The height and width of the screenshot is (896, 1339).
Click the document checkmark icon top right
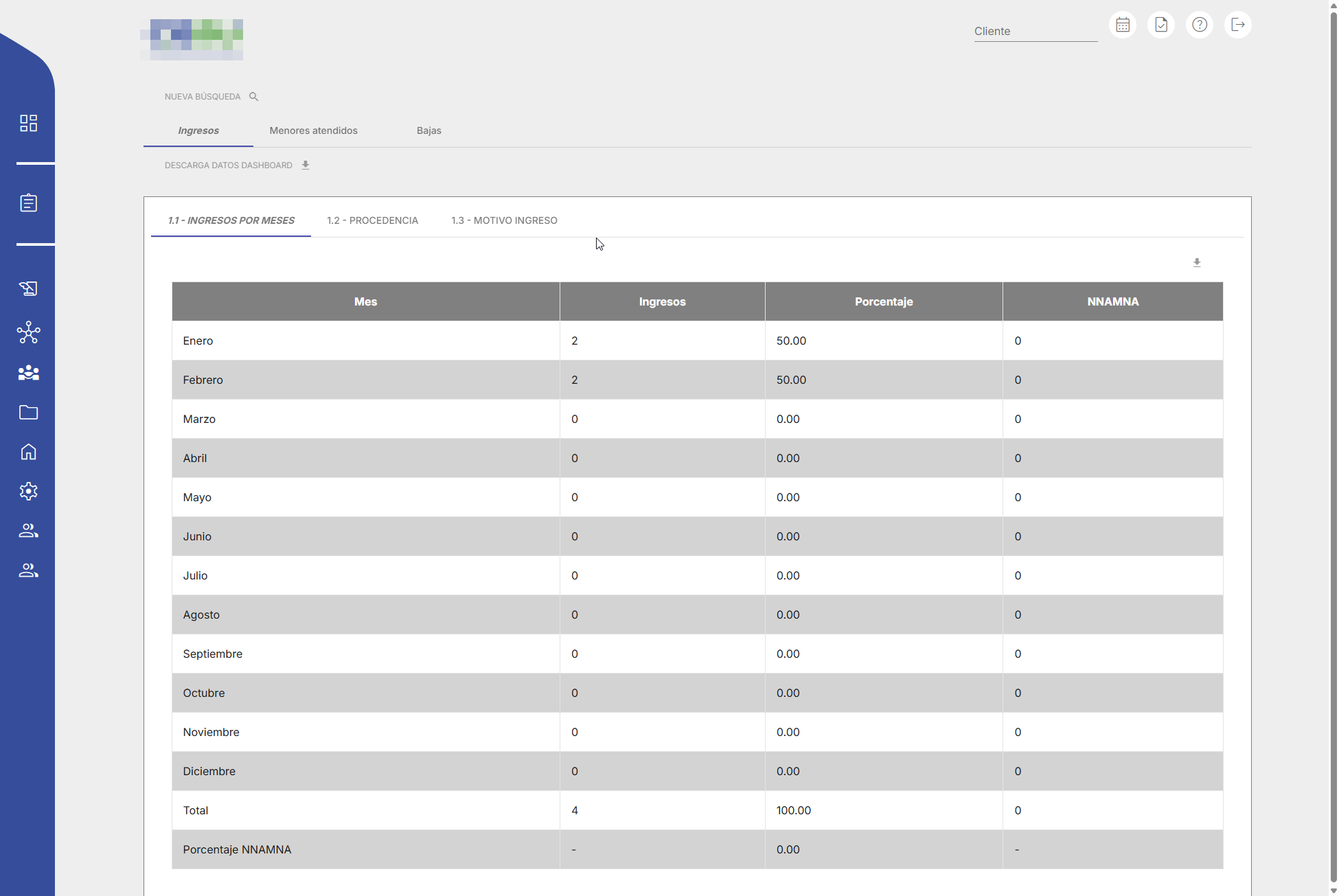[x=1161, y=25]
